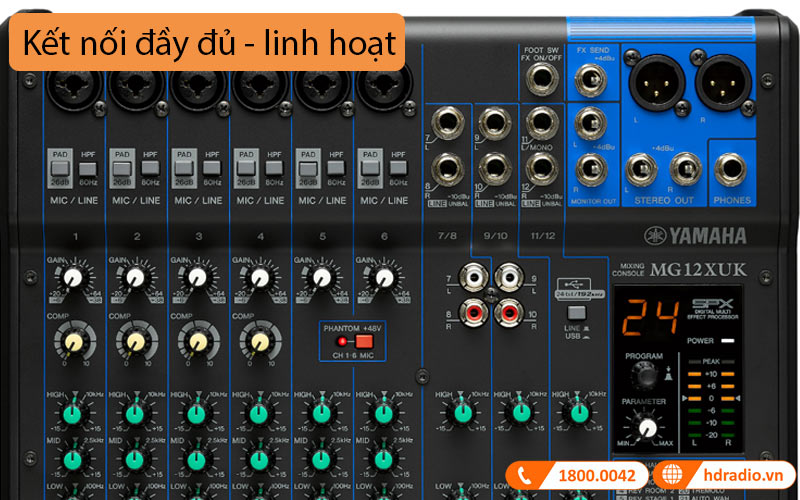Click the MONITOR OUT L jack

point(591,123)
